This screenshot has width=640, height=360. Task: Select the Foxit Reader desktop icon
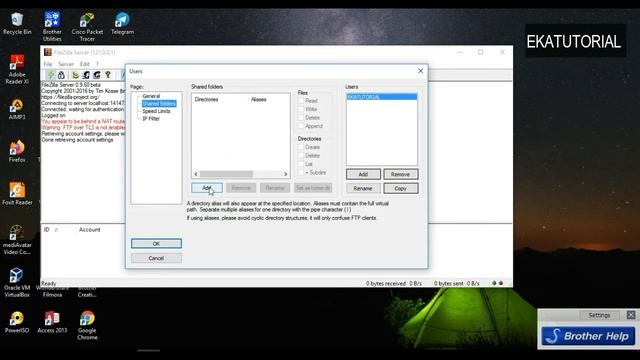pyautogui.click(x=17, y=194)
